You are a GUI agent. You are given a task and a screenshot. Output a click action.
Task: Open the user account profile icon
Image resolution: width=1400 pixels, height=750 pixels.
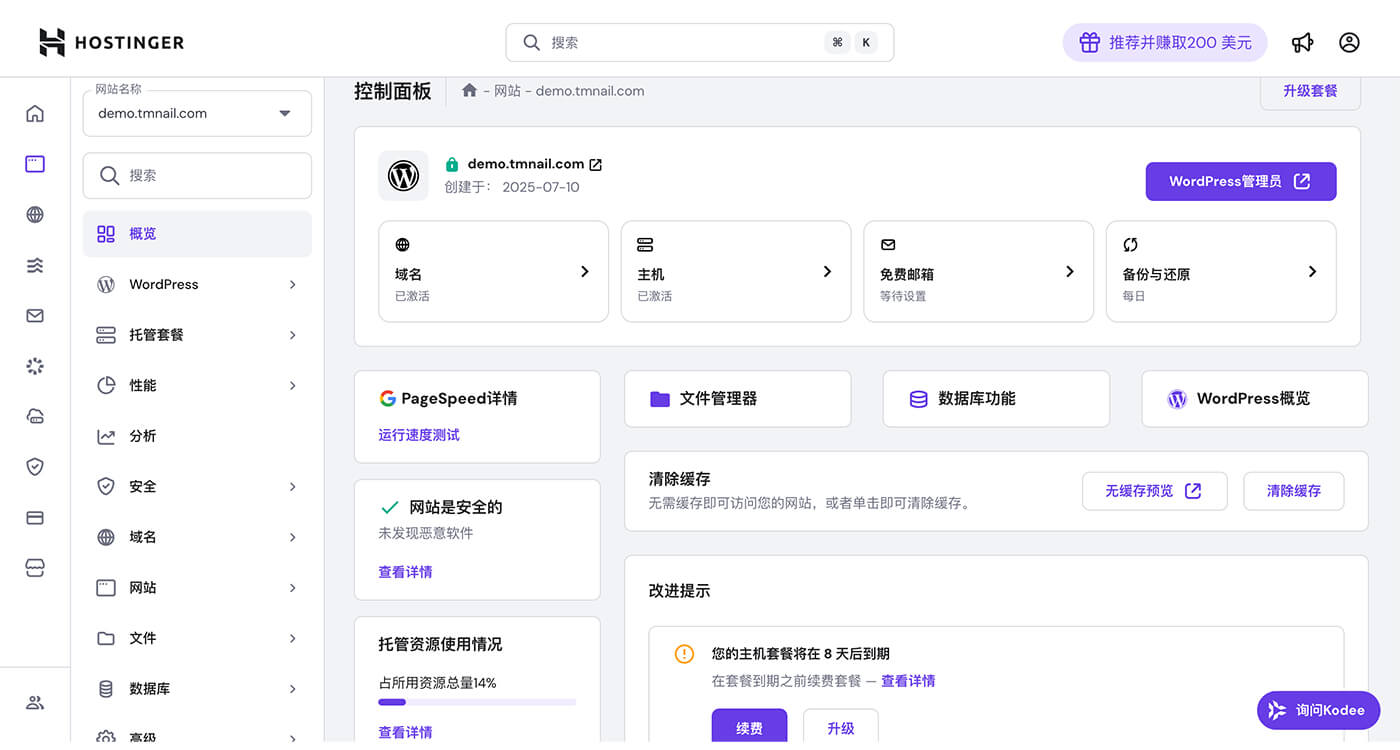pyautogui.click(x=1349, y=43)
